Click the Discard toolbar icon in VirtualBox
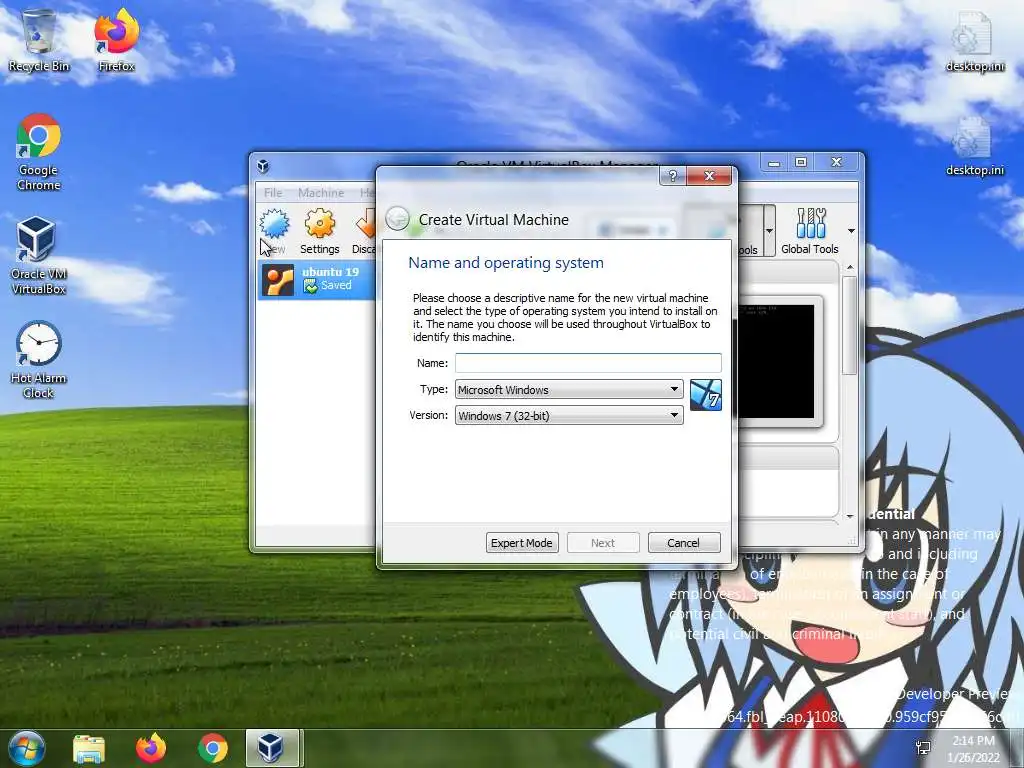This screenshot has width=1024, height=768. coord(364,231)
